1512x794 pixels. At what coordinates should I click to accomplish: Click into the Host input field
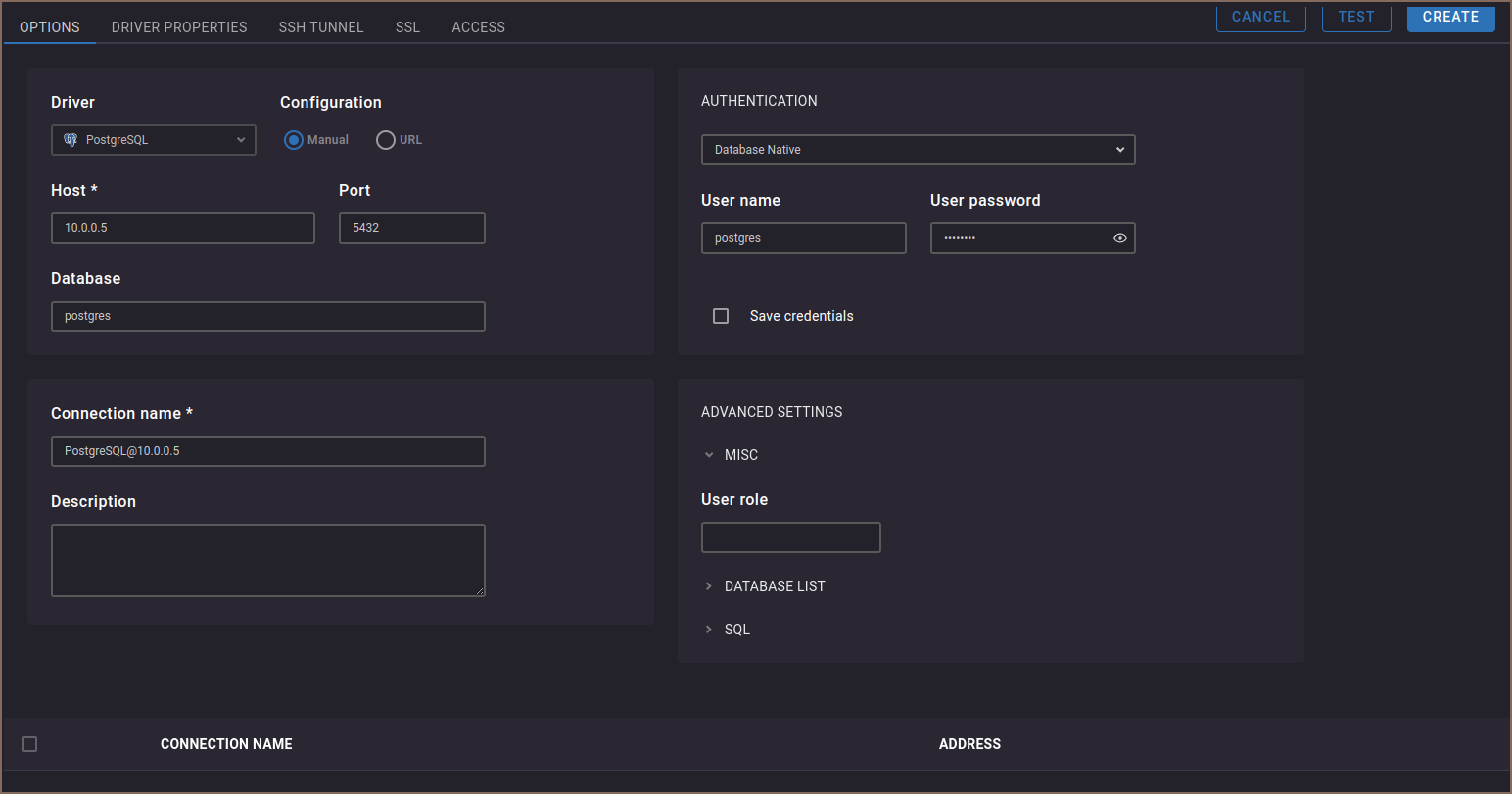[183, 228]
